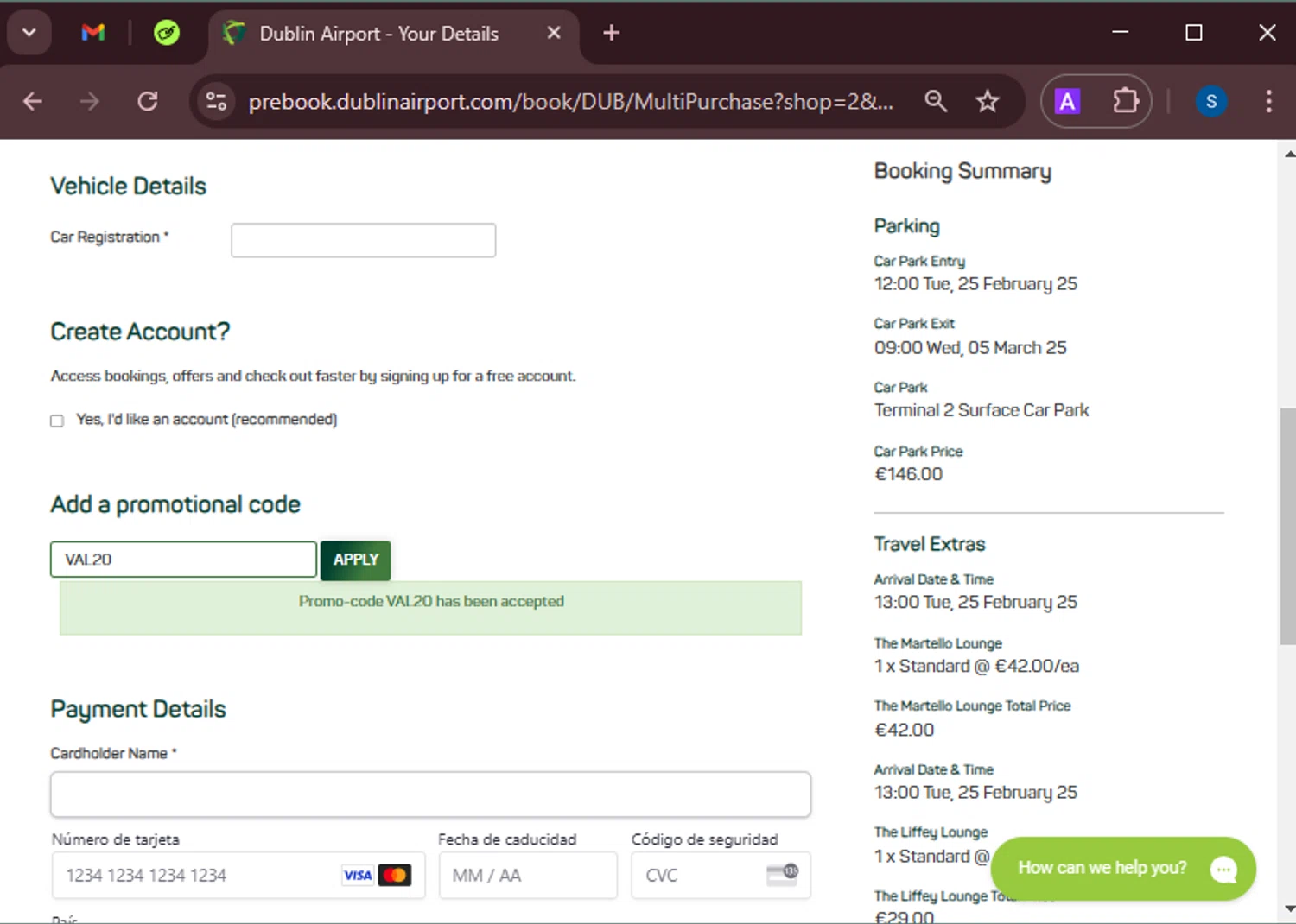View site information icon in address bar

pos(216,102)
